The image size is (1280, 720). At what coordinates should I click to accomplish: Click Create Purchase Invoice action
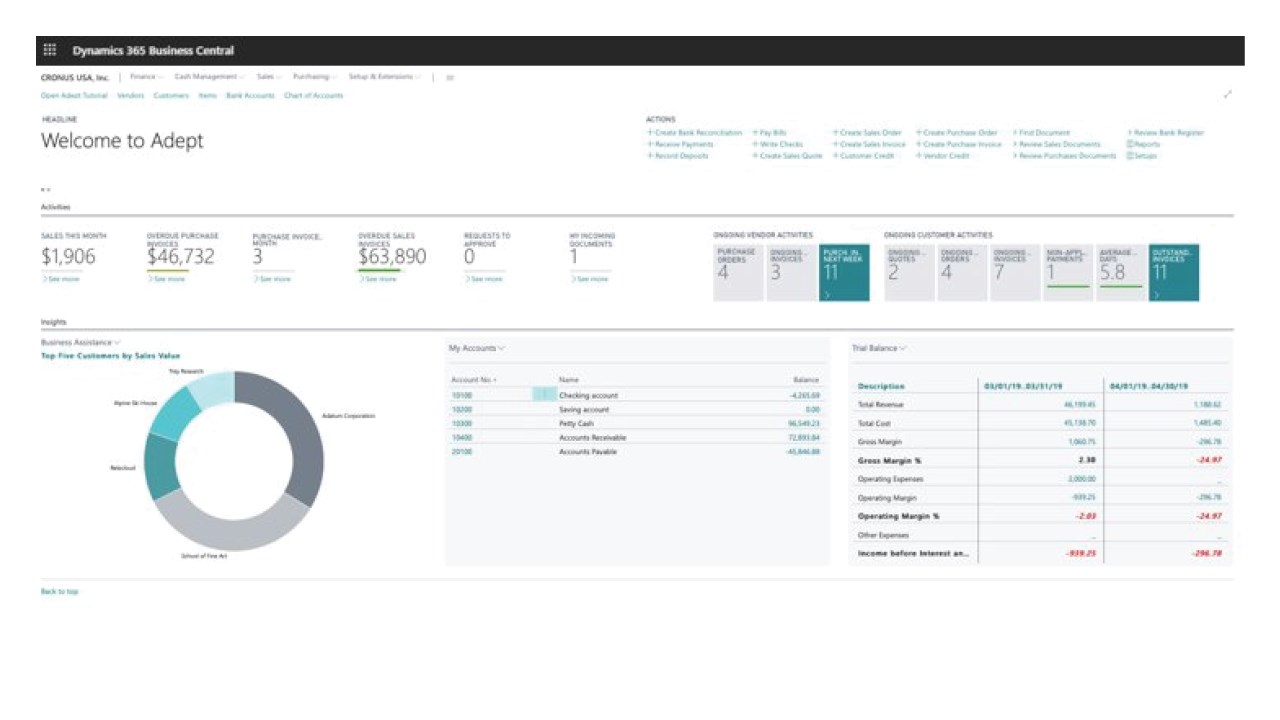[959, 144]
